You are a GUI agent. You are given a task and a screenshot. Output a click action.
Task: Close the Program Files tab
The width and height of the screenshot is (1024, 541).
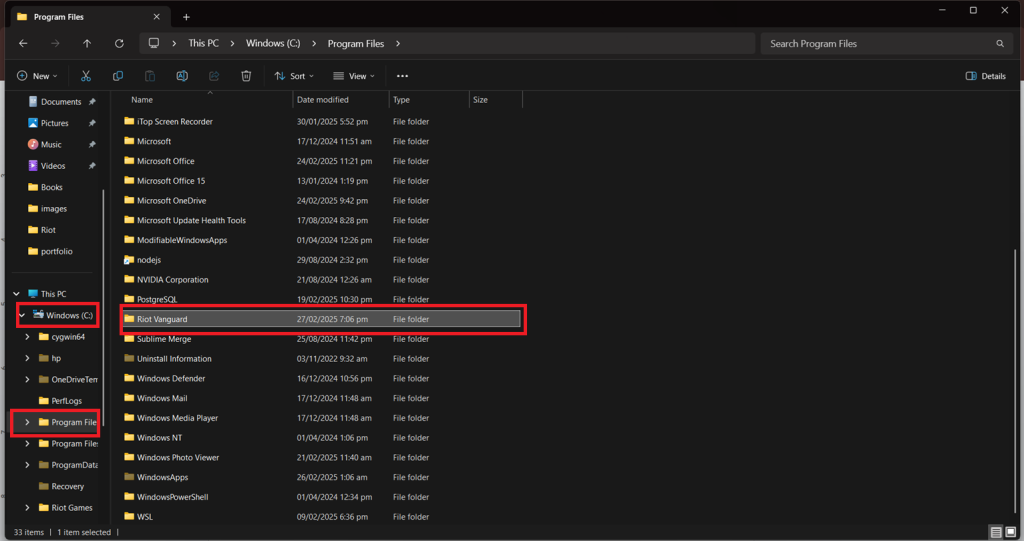click(157, 17)
